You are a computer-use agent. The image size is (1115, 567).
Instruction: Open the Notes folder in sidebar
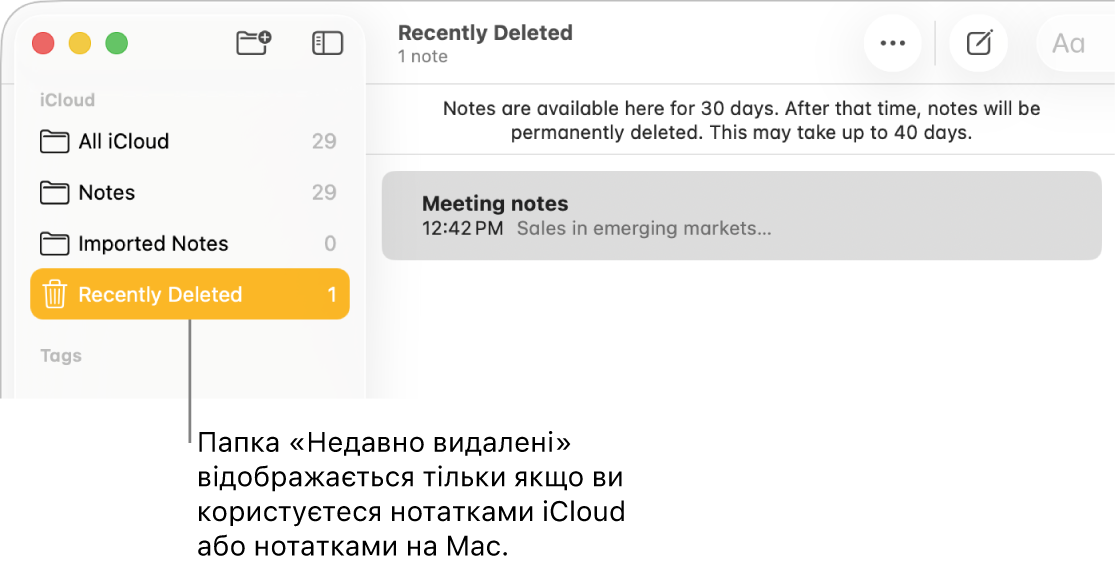(107, 192)
